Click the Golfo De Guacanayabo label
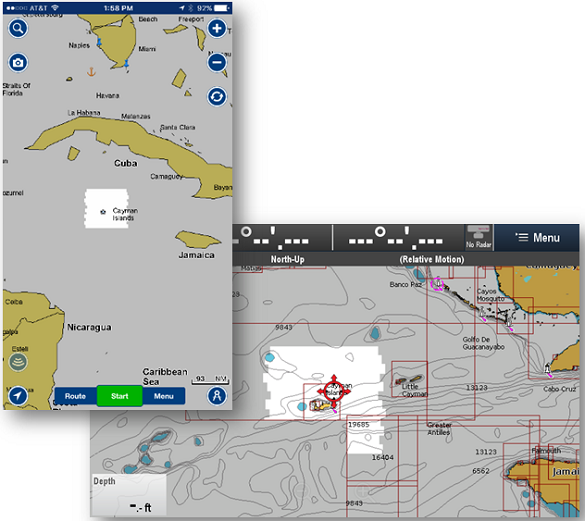The image size is (585, 521). click(484, 343)
